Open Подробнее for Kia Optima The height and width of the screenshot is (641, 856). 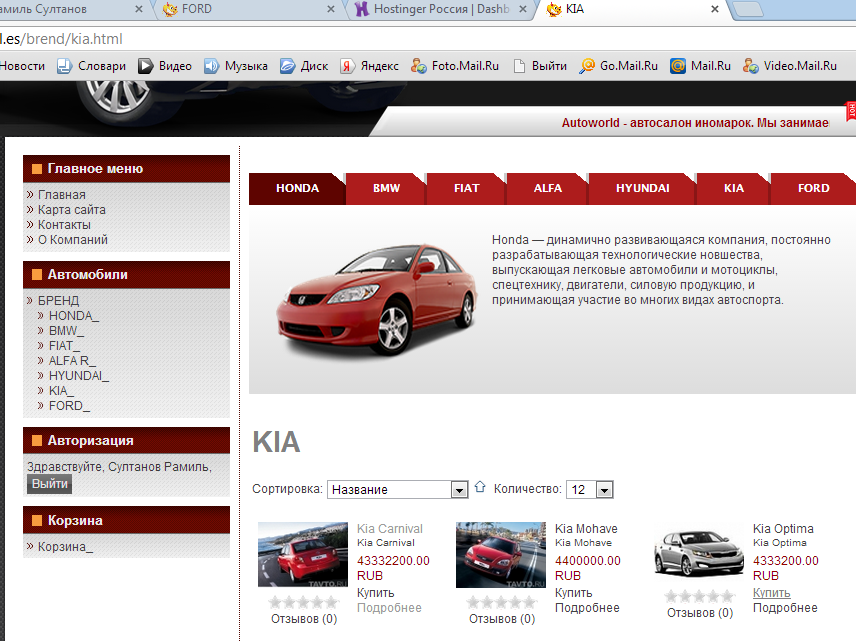pos(785,608)
